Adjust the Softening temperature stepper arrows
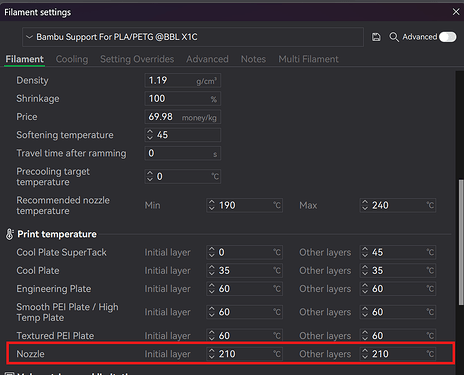Image resolution: width=464 pixels, height=375 pixels. point(150,135)
